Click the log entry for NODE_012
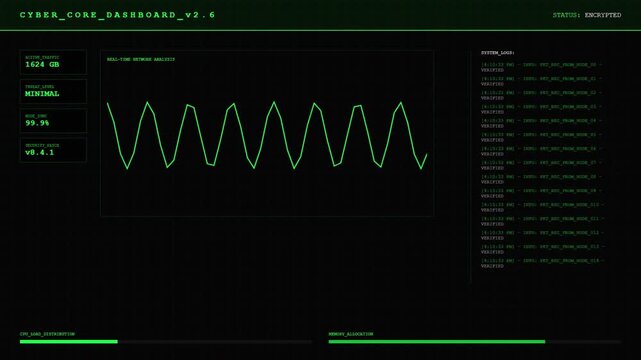The image size is (641, 360). pyautogui.click(x=542, y=235)
